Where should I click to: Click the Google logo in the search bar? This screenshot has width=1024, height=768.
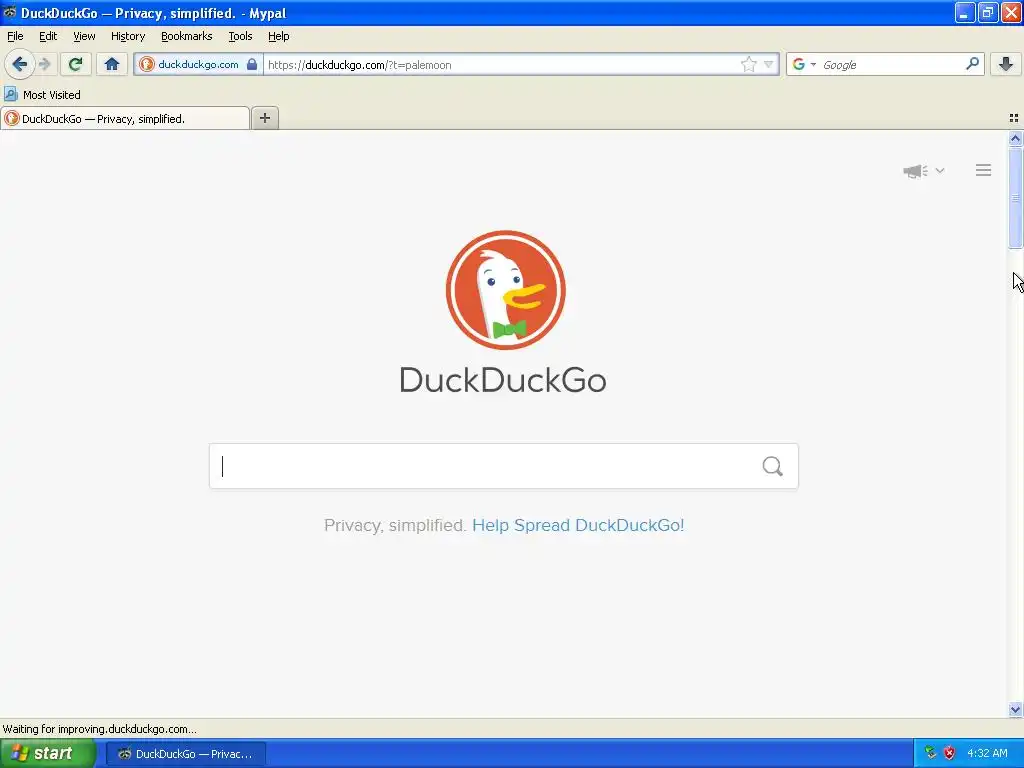pyautogui.click(x=799, y=64)
